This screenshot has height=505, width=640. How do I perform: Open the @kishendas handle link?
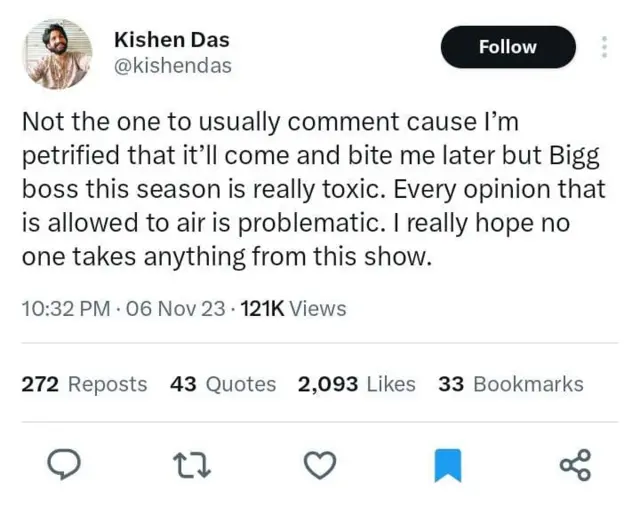pyautogui.click(x=172, y=65)
